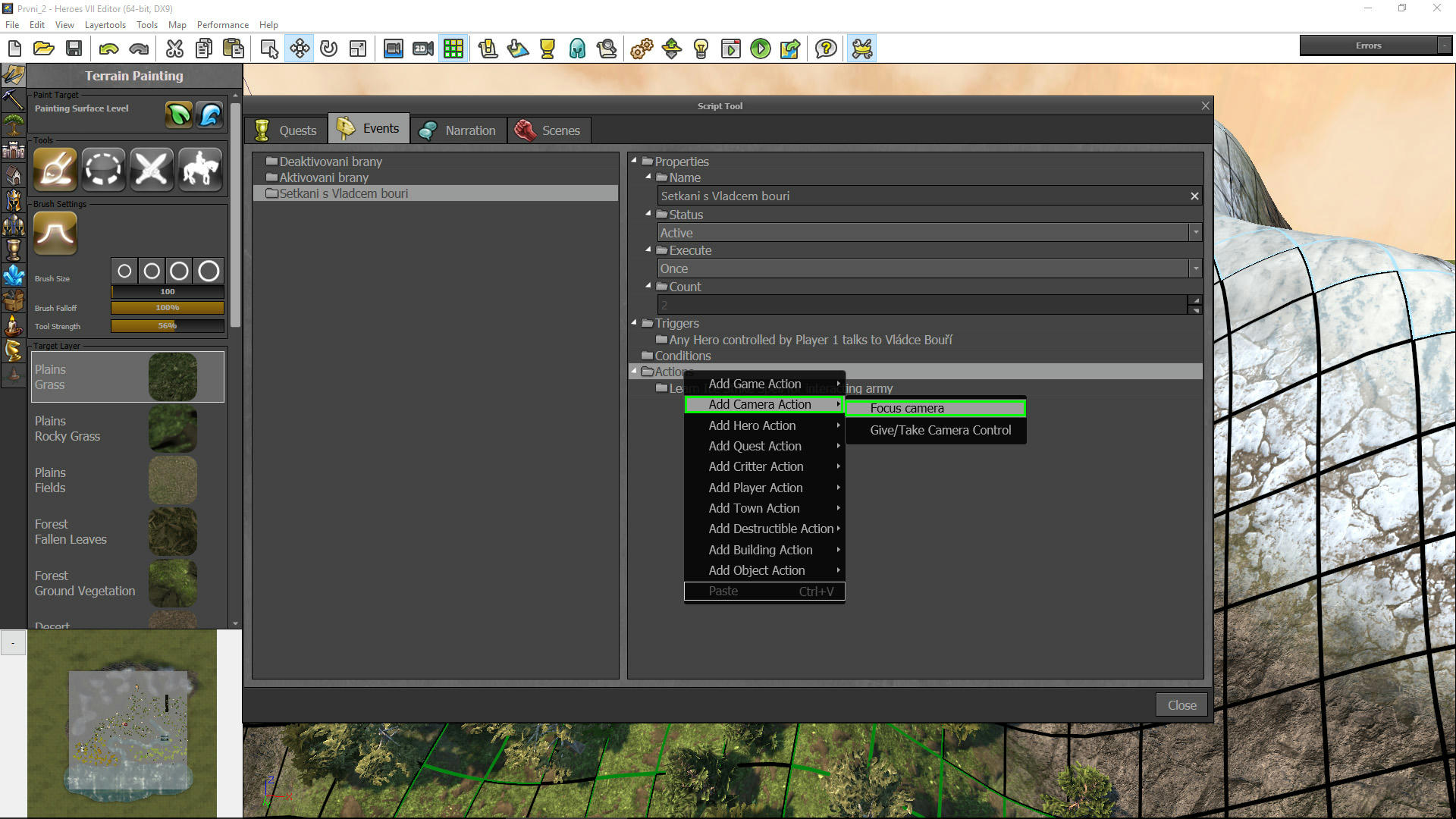Click the Copy documents icon
1456x819 pixels.
click(203, 49)
